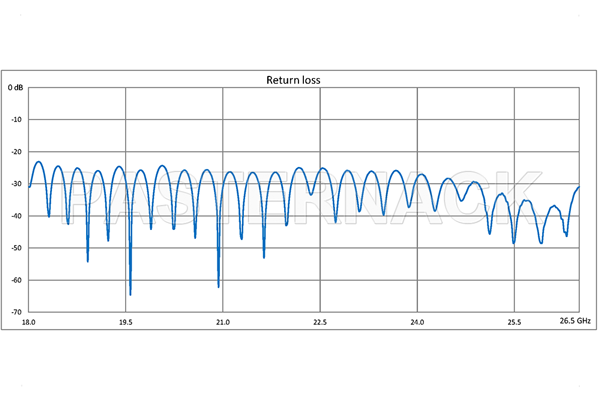The width and height of the screenshot is (600, 400).
Task: Click the 22.5 x-axis label
Action: pyautogui.click(x=319, y=323)
